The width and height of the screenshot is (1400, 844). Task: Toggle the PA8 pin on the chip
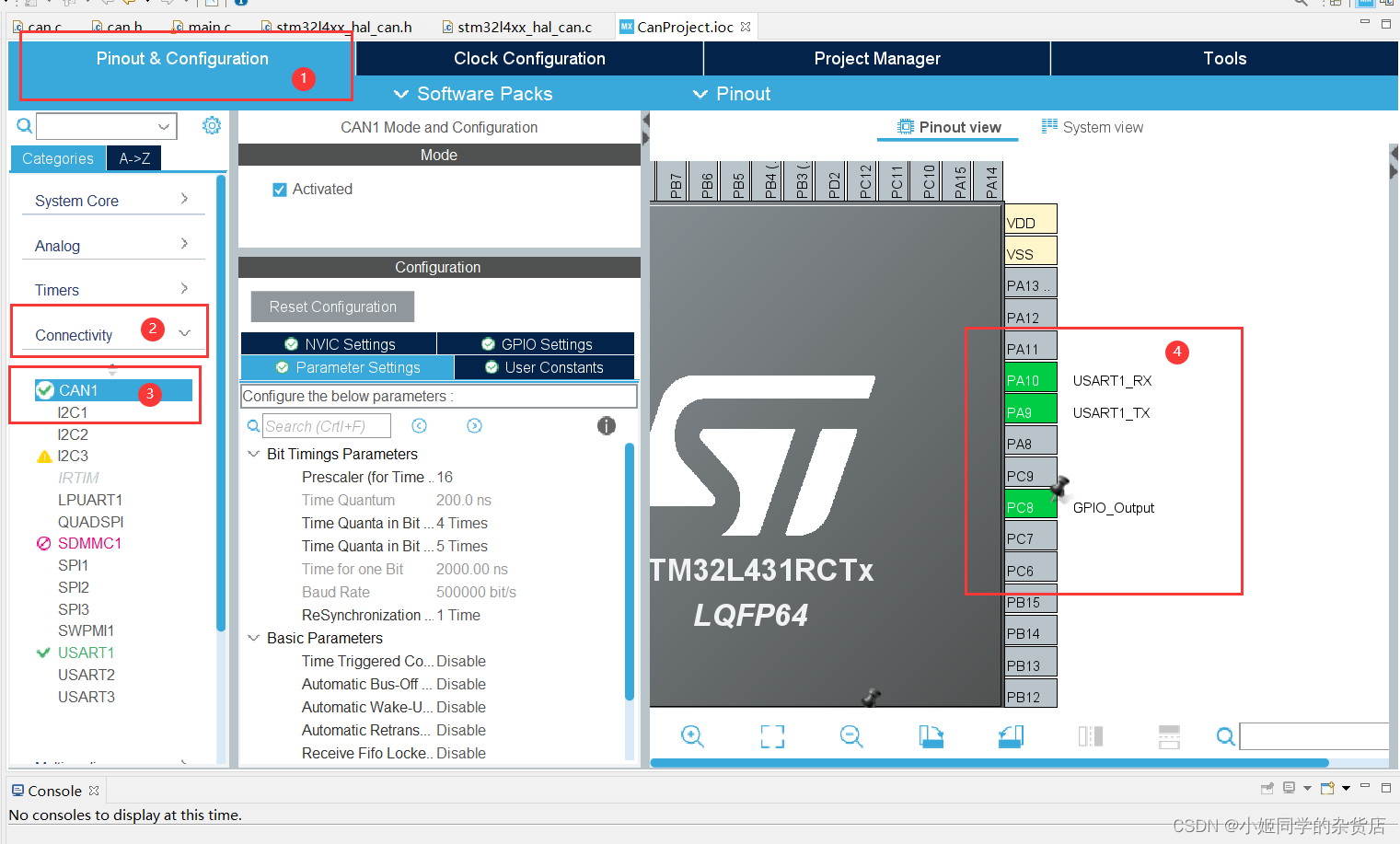coord(1030,440)
